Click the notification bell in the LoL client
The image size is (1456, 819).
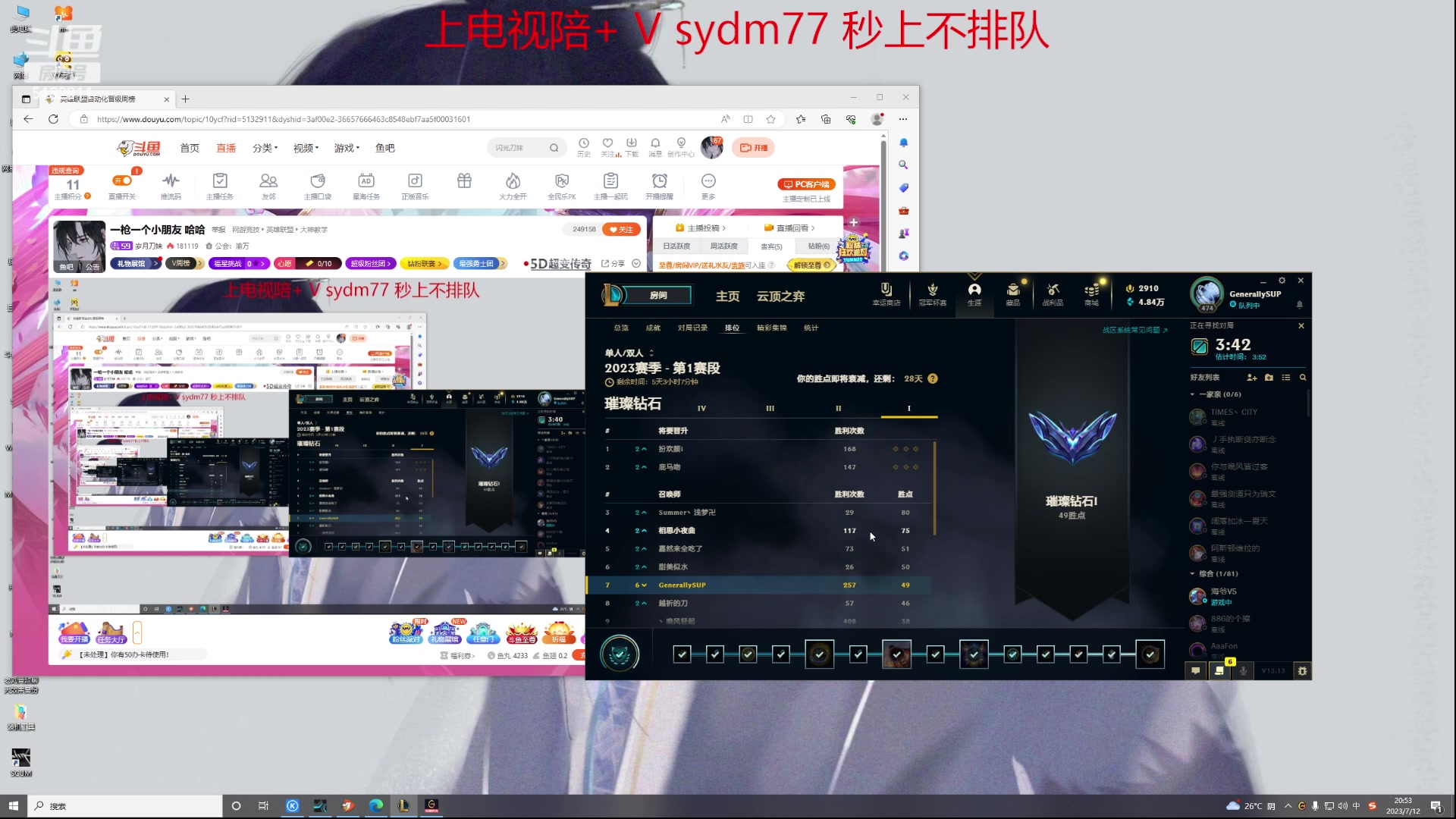(1299, 304)
